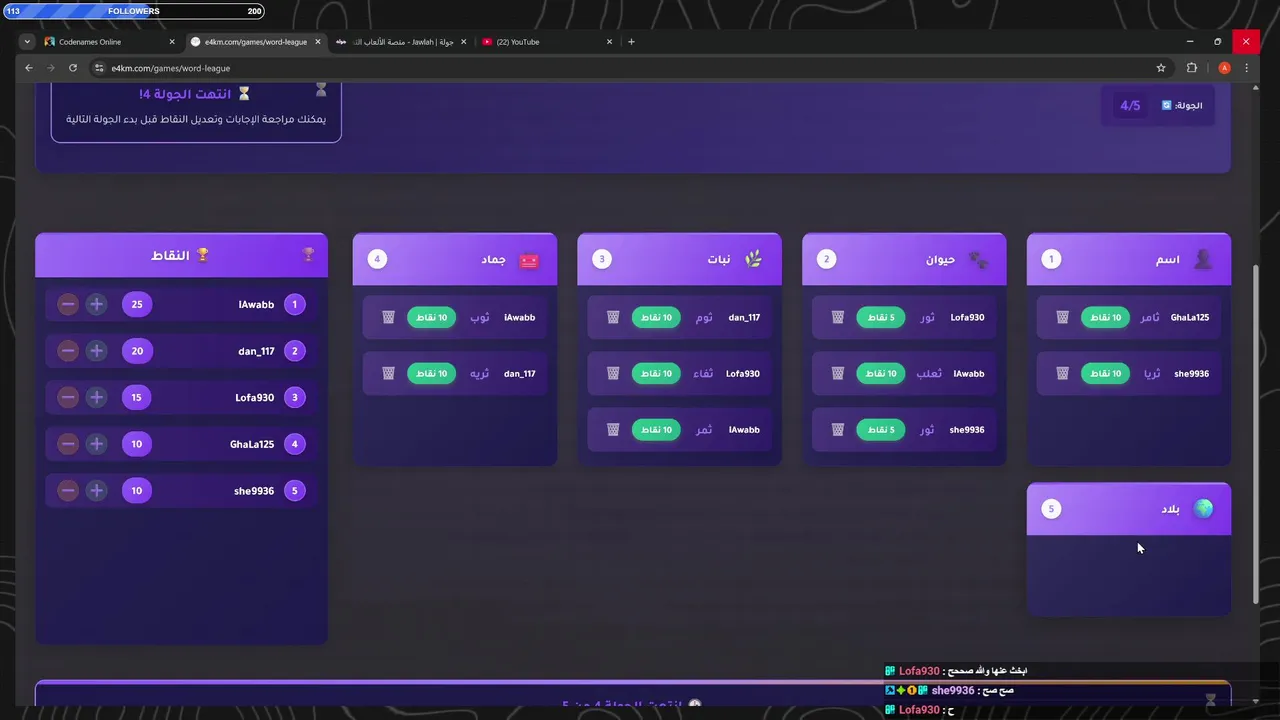Click the box icon in the جماد header
The image size is (1280, 720).
click(529, 259)
